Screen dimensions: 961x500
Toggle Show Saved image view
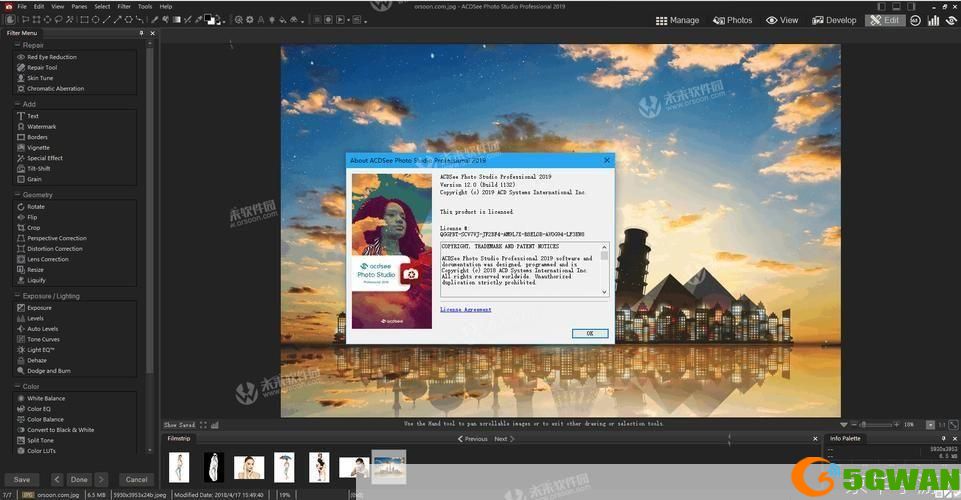179,425
